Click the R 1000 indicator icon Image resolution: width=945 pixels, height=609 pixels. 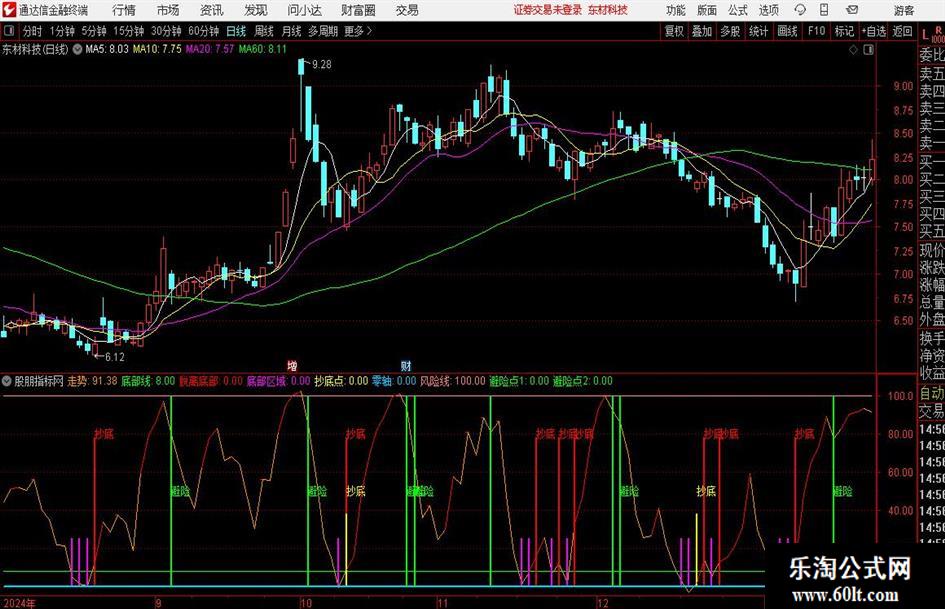point(938,34)
